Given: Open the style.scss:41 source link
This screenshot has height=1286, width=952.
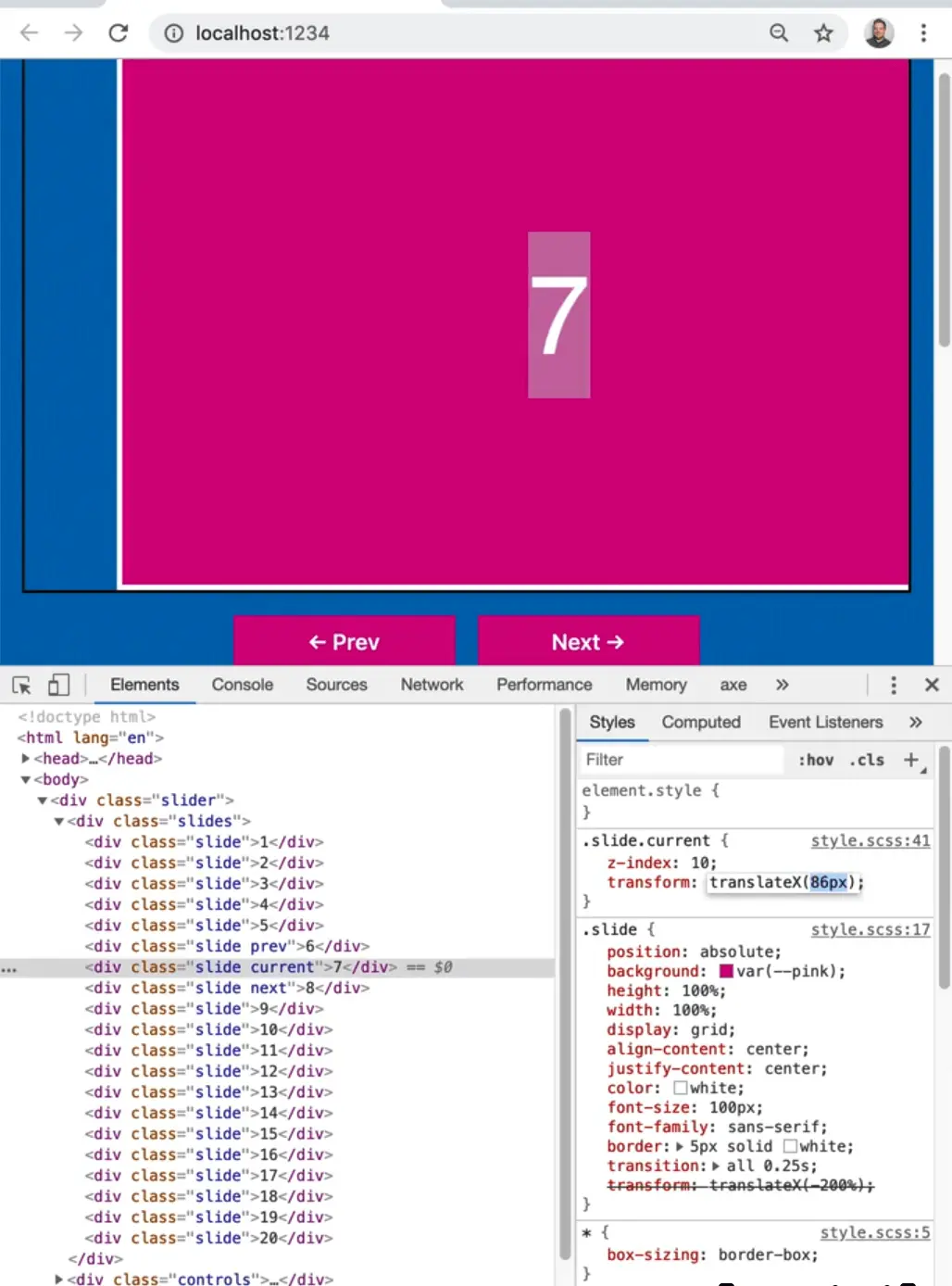Looking at the screenshot, I should click(x=870, y=840).
